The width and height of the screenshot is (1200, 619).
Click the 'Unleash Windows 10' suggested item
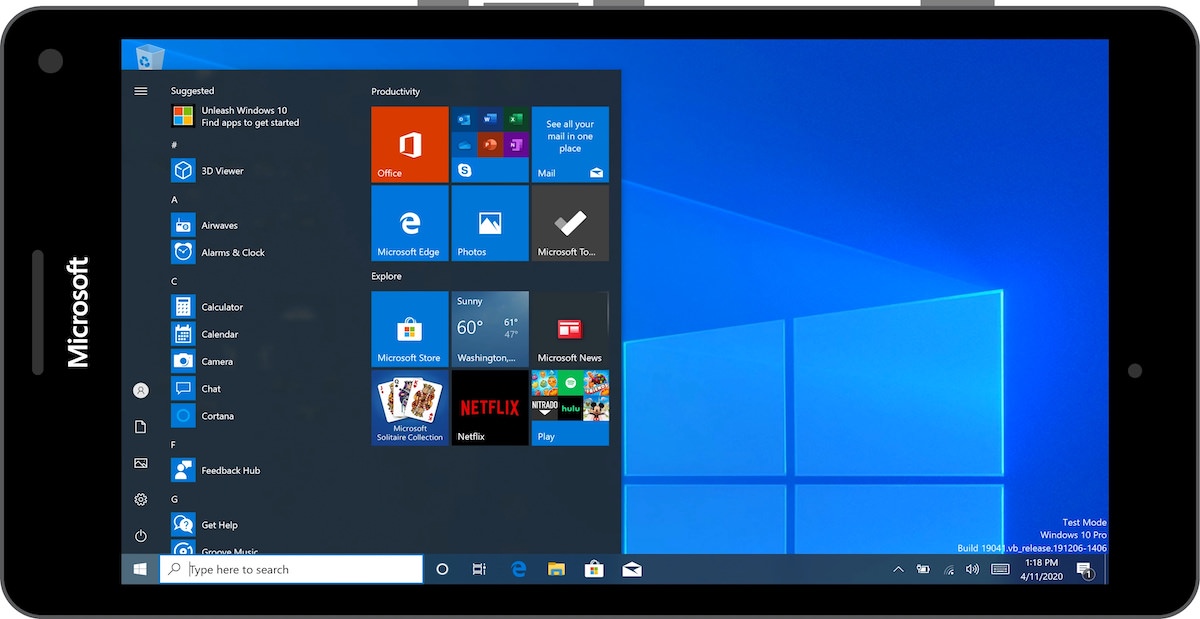[236, 116]
